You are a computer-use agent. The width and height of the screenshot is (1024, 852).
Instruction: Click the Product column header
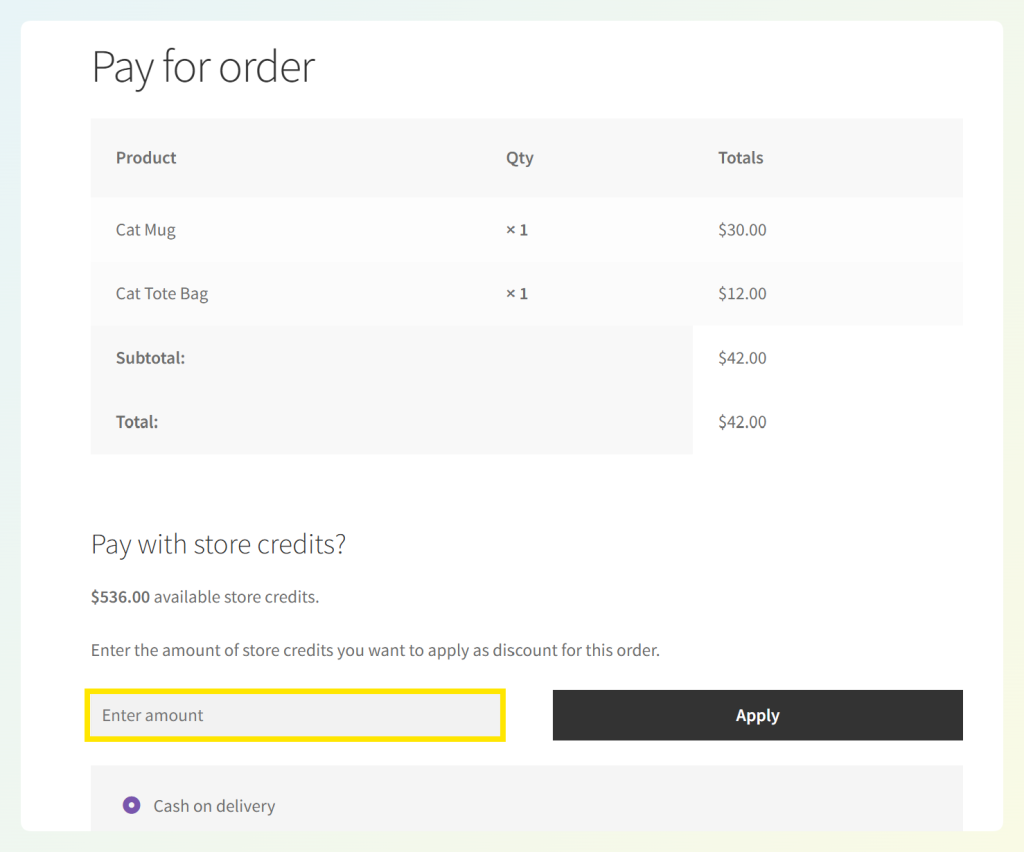pyautogui.click(x=146, y=157)
